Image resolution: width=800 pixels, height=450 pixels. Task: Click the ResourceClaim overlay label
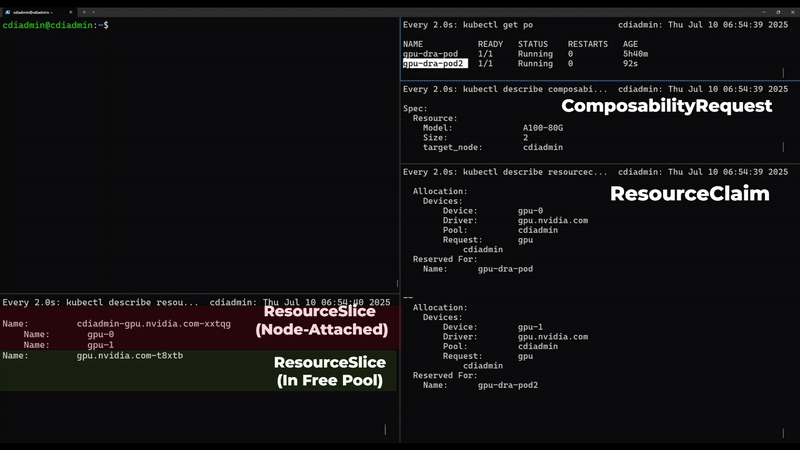689,194
